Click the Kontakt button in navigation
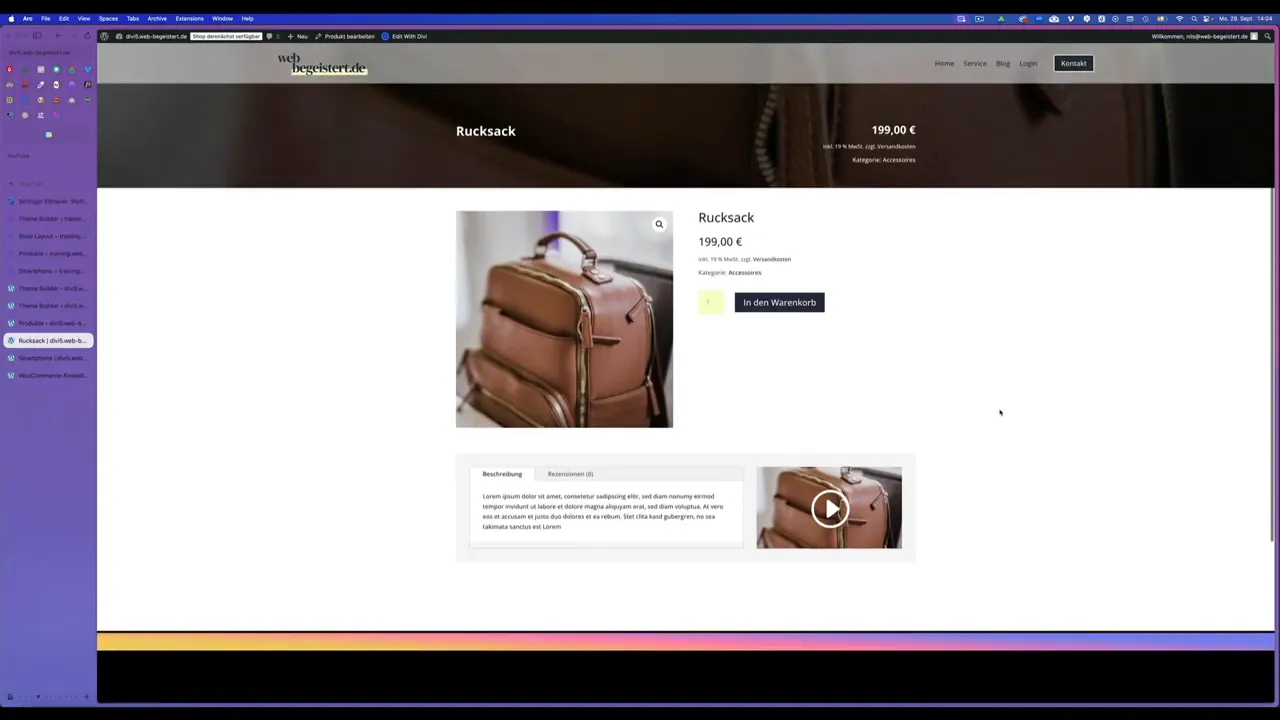The height and width of the screenshot is (720, 1280). pyautogui.click(x=1073, y=63)
